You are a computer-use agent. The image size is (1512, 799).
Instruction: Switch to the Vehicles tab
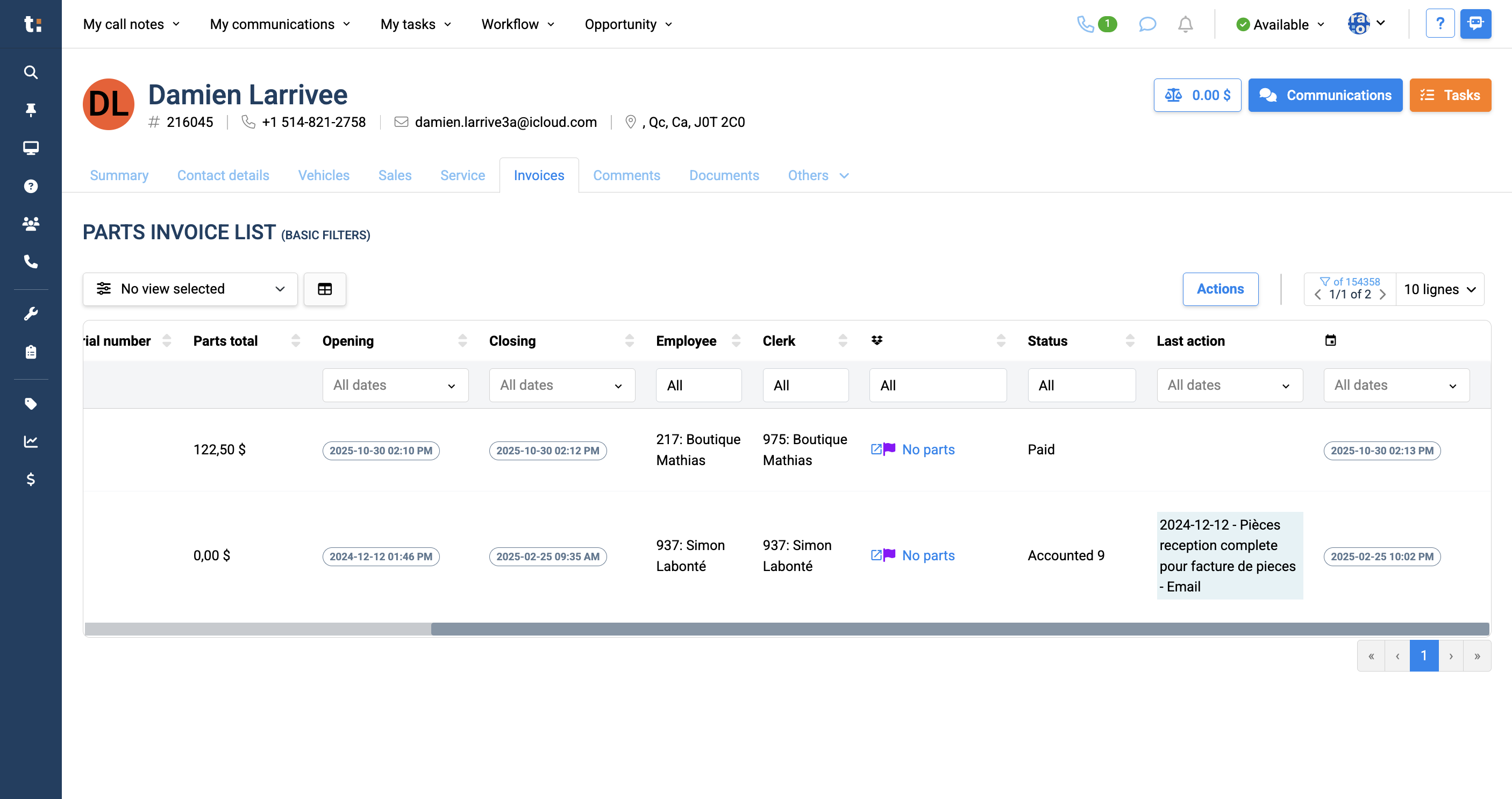tap(323, 175)
